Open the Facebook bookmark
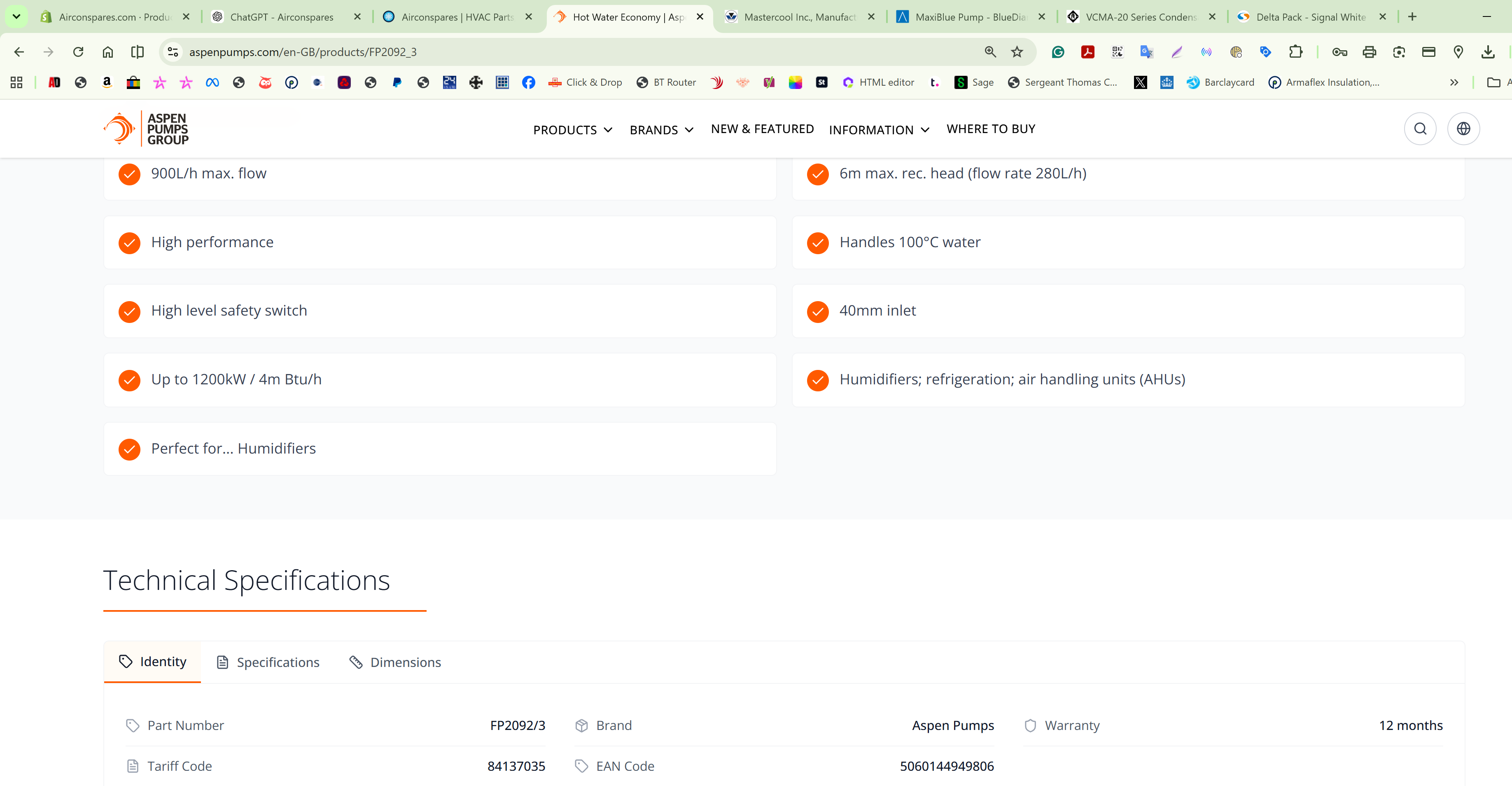 [528, 83]
